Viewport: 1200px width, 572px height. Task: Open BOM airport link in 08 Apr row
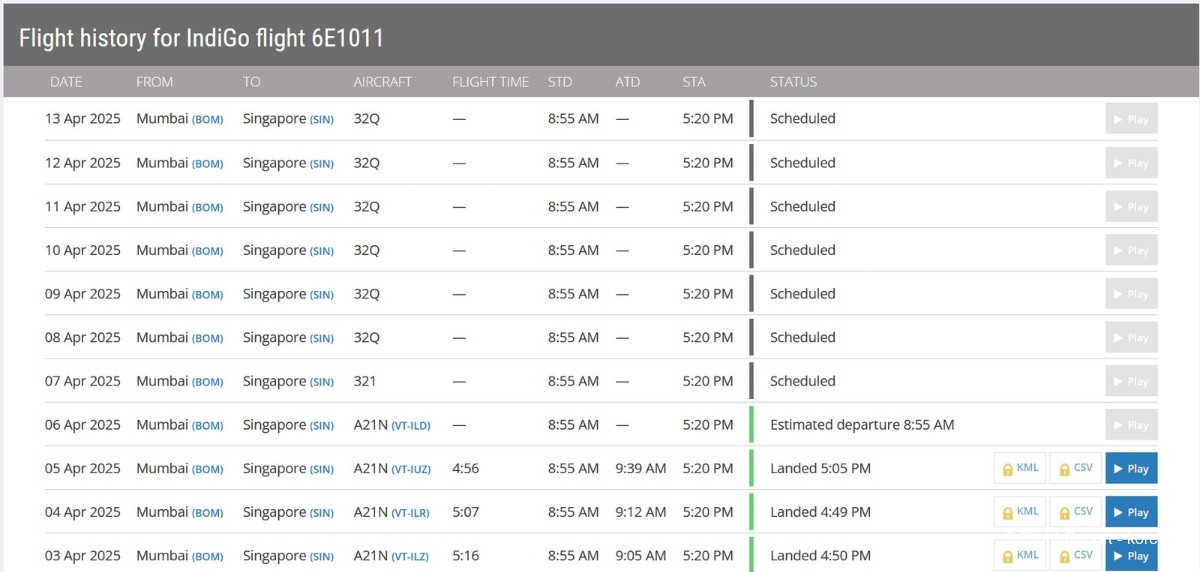point(207,339)
